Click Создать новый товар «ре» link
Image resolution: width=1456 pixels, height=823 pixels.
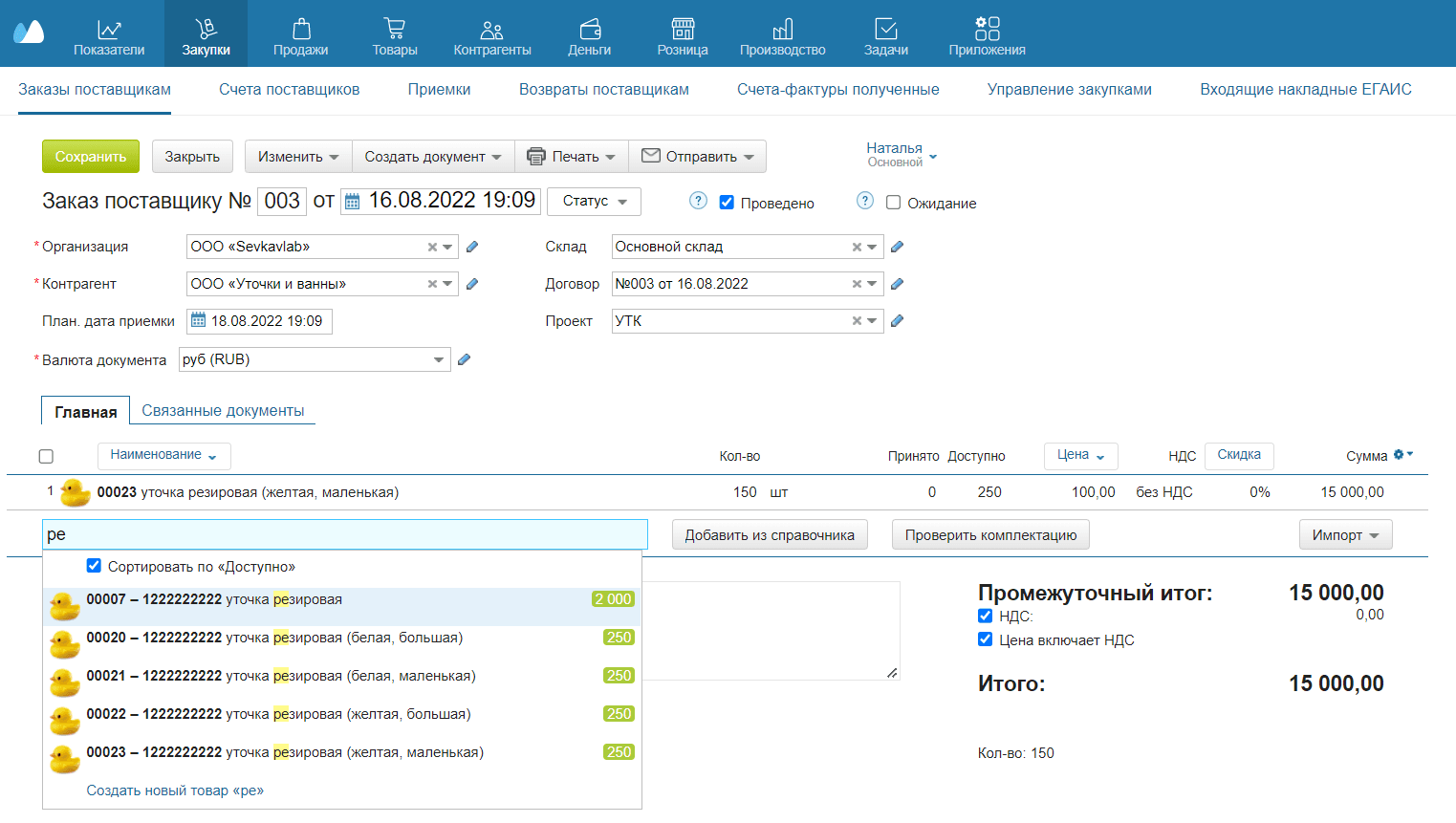175,791
